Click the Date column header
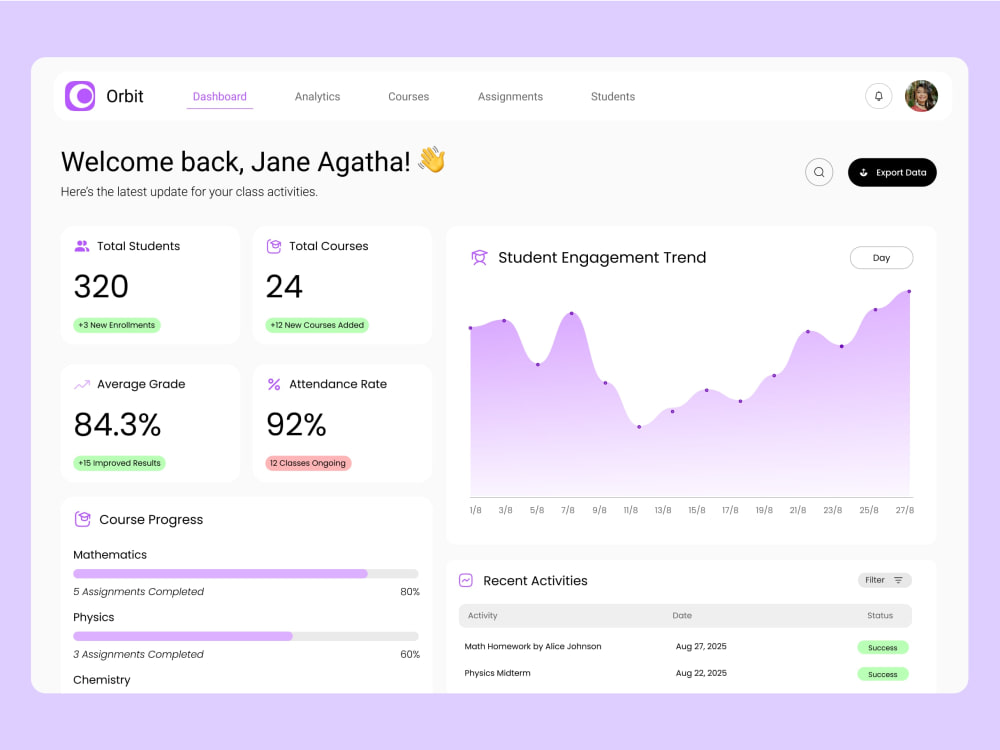Viewport: 1000px width, 750px height. coord(682,615)
